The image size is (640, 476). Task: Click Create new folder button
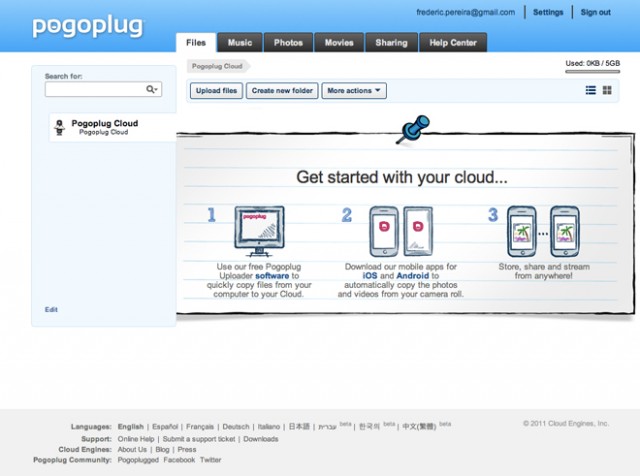(x=282, y=91)
